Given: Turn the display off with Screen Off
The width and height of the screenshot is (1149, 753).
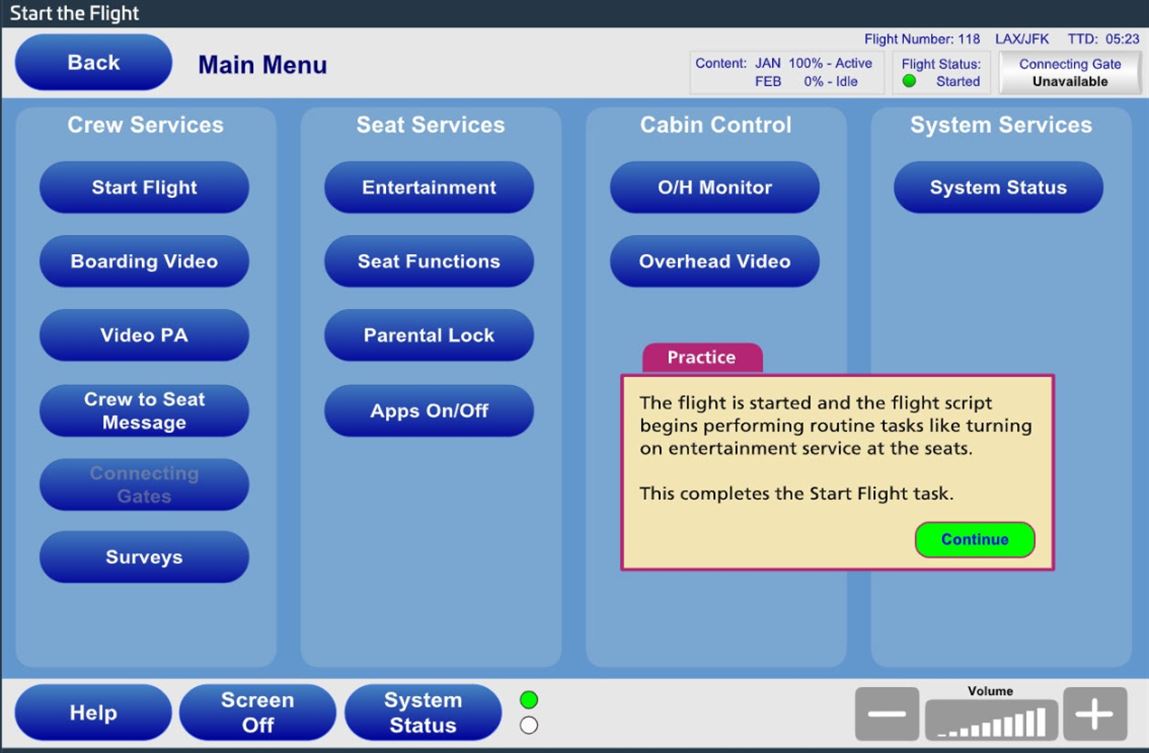Looking at the screenshot, I should point(257,713).
